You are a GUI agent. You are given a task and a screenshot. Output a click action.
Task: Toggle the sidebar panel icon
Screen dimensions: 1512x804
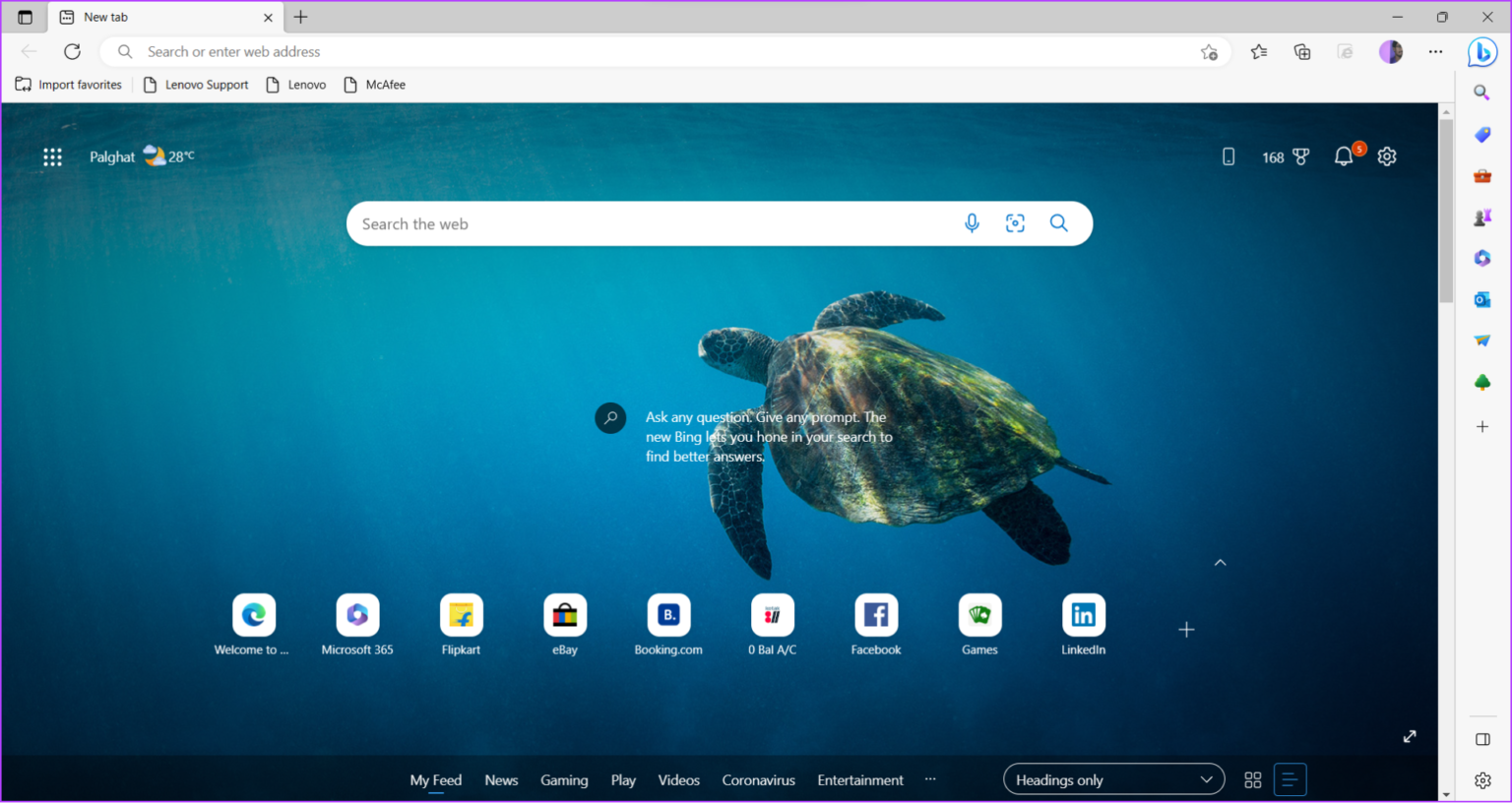pyautogui.click(x=1482, y=737)
